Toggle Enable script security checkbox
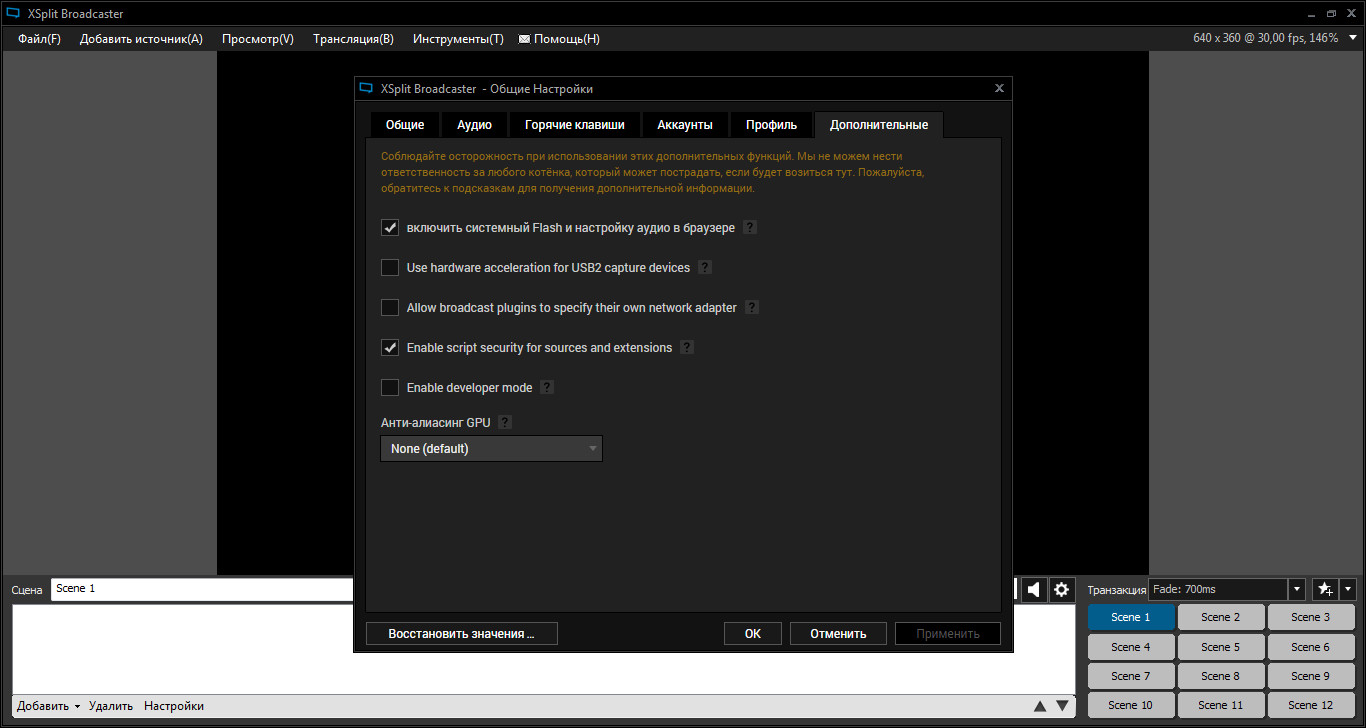This screenshot has height=728, width=1366. (x=390, y=348)
